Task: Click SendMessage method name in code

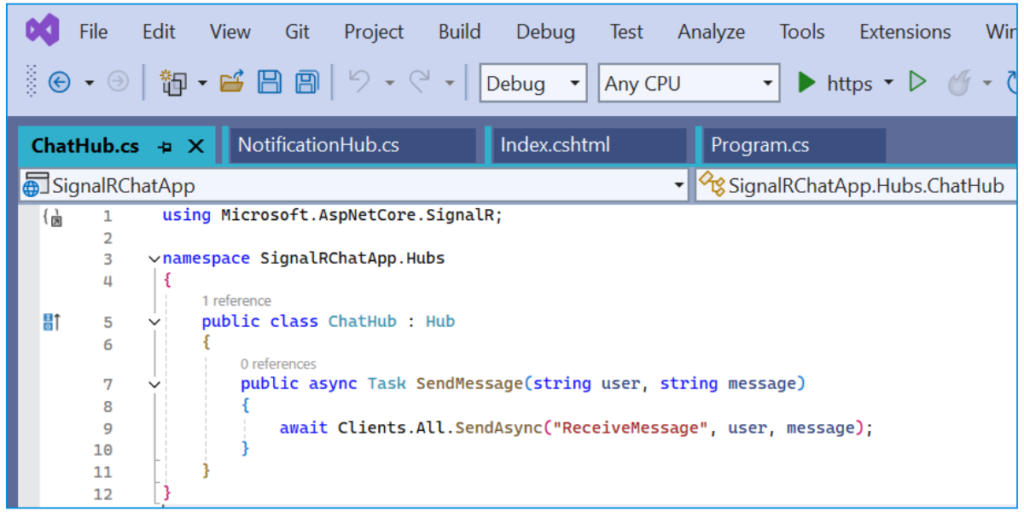Action: click(470, 384)
